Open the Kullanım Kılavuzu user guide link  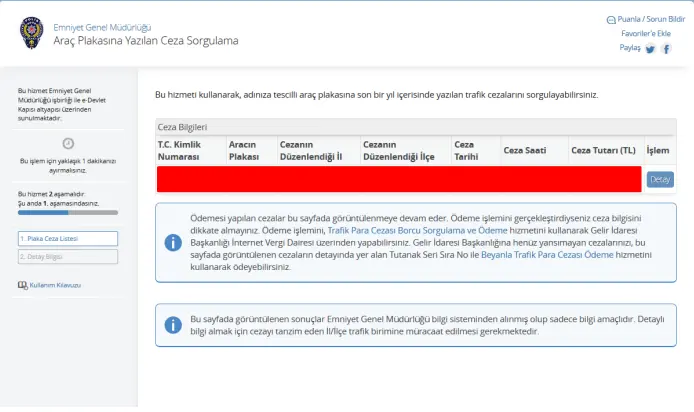coord(55,285)
